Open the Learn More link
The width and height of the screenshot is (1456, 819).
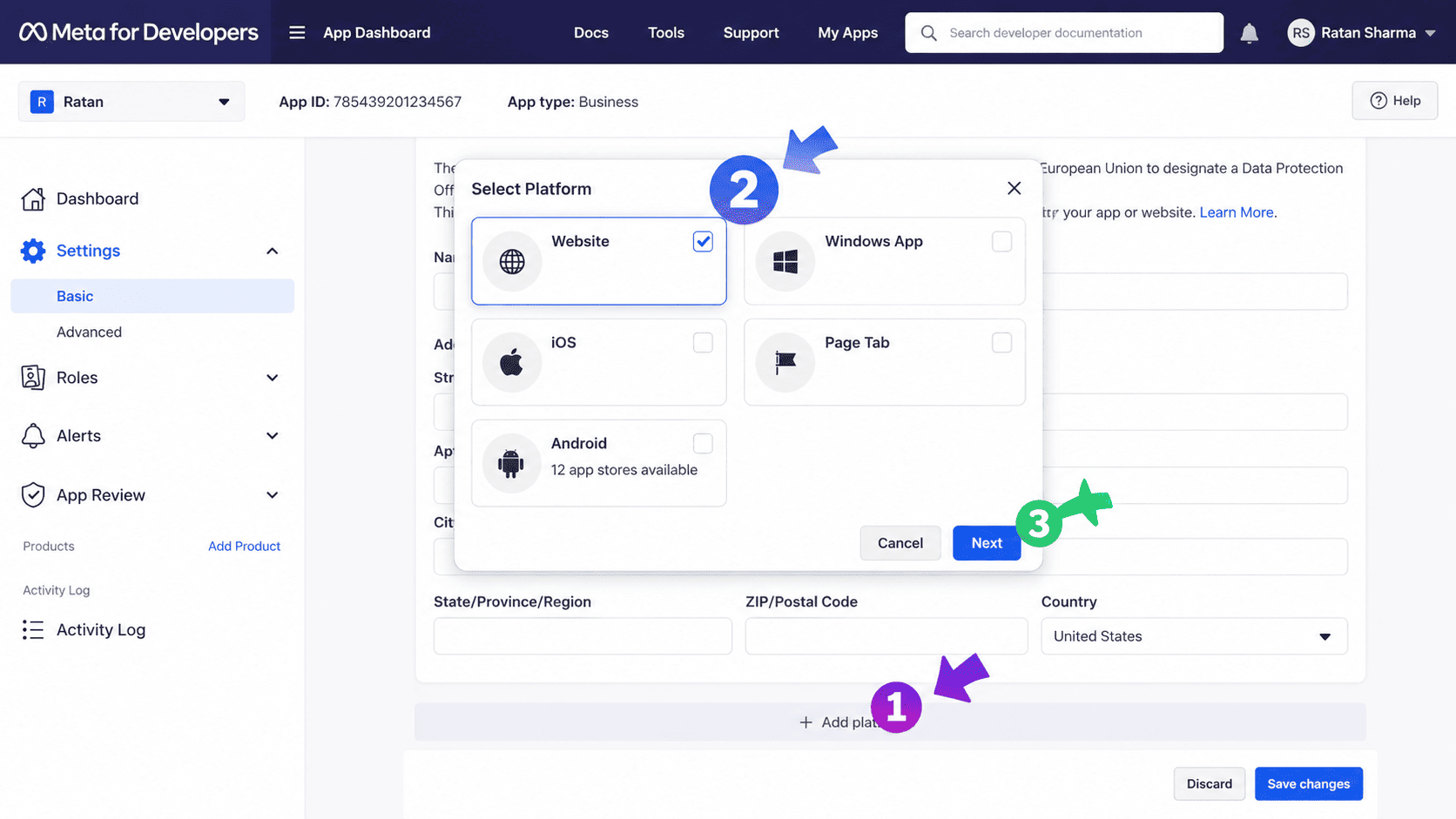coord(1237,212)
